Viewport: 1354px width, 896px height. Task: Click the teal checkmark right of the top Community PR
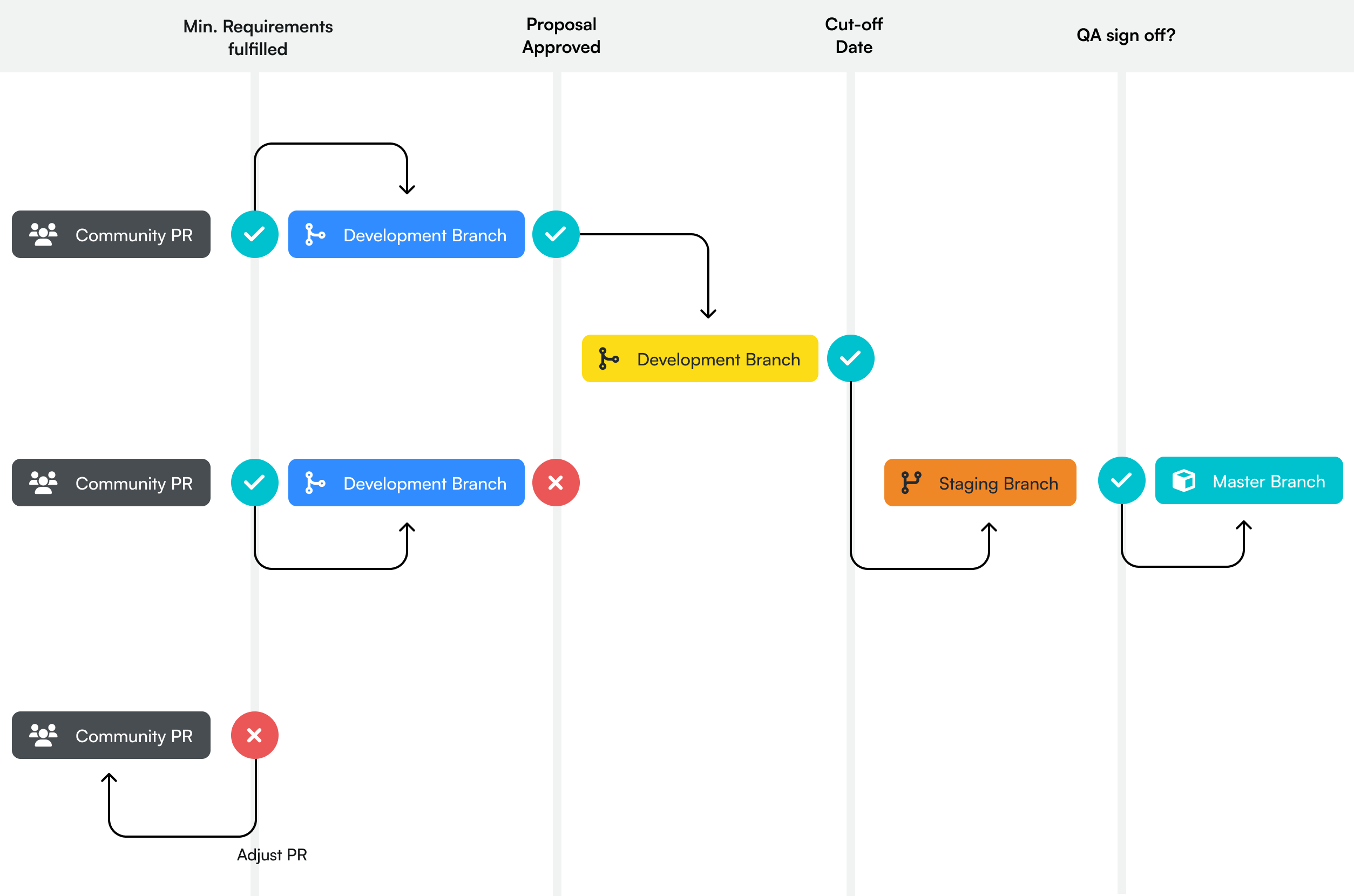coord(254,234)
